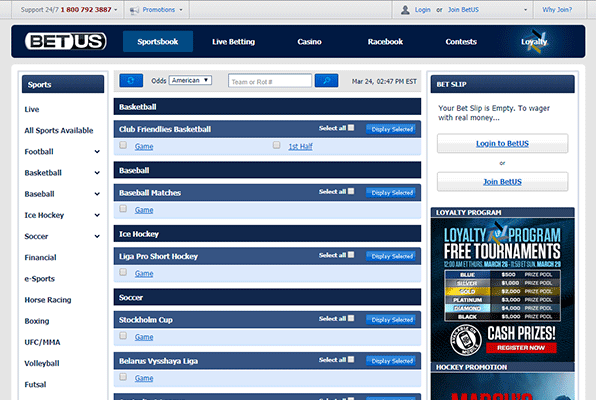Open the Login or Join dropdown arrow

[526, 10]
